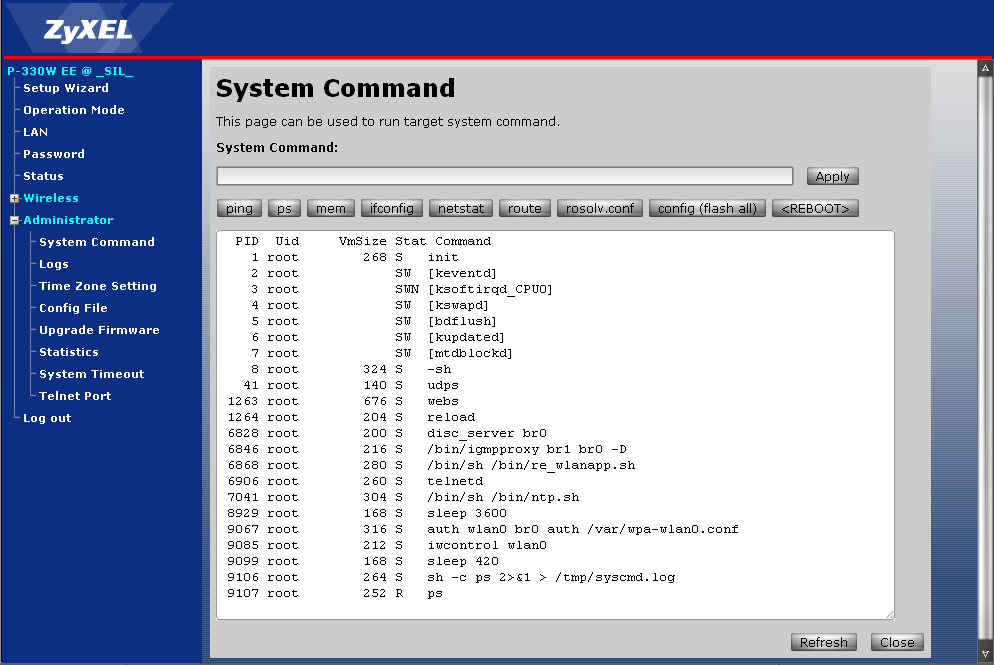
Task: Click the '[ksoftirqd_CPU0]' process line
Action: (402, 289)
